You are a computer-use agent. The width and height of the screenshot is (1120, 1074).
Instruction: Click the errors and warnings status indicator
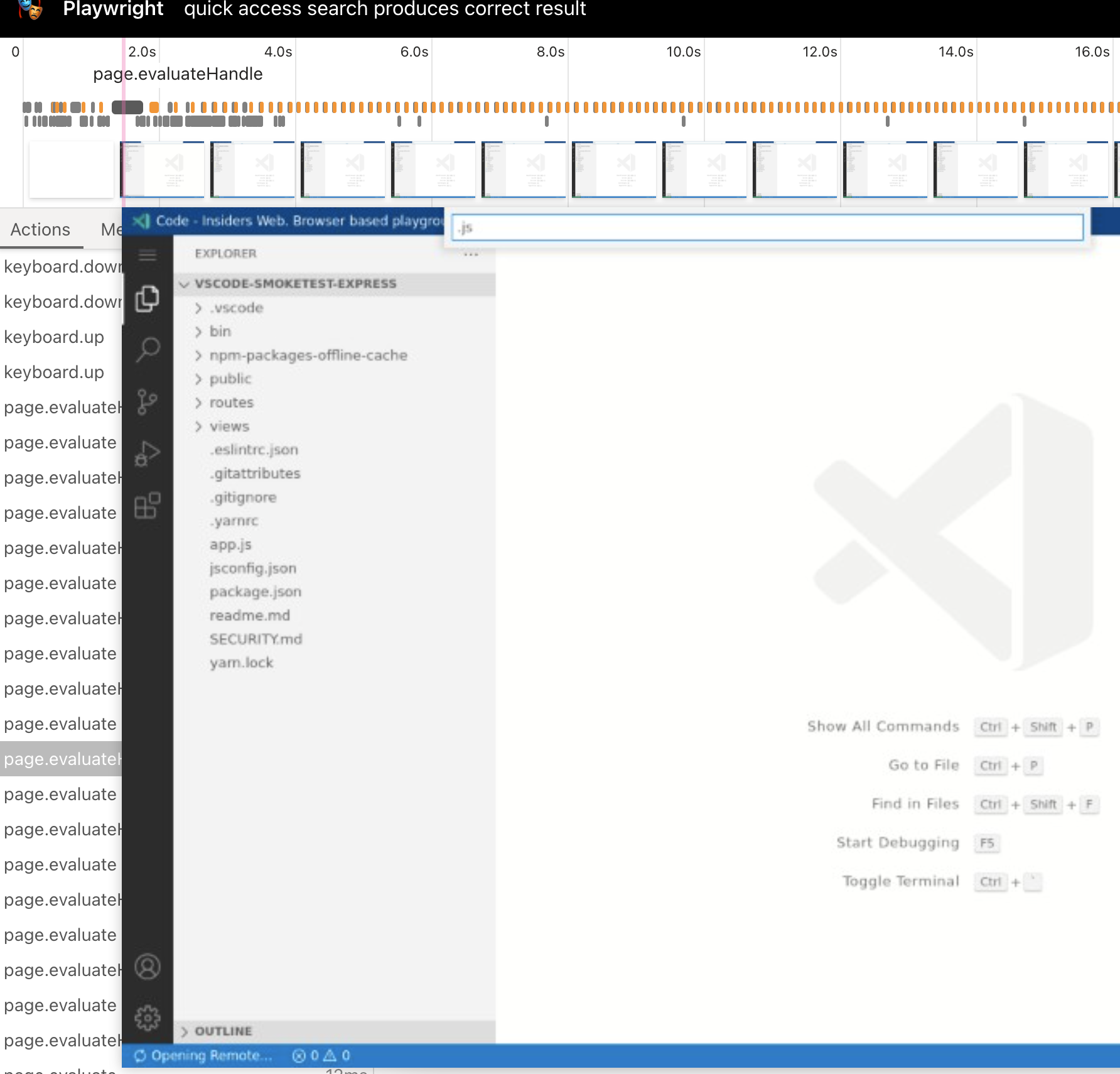321,1056
